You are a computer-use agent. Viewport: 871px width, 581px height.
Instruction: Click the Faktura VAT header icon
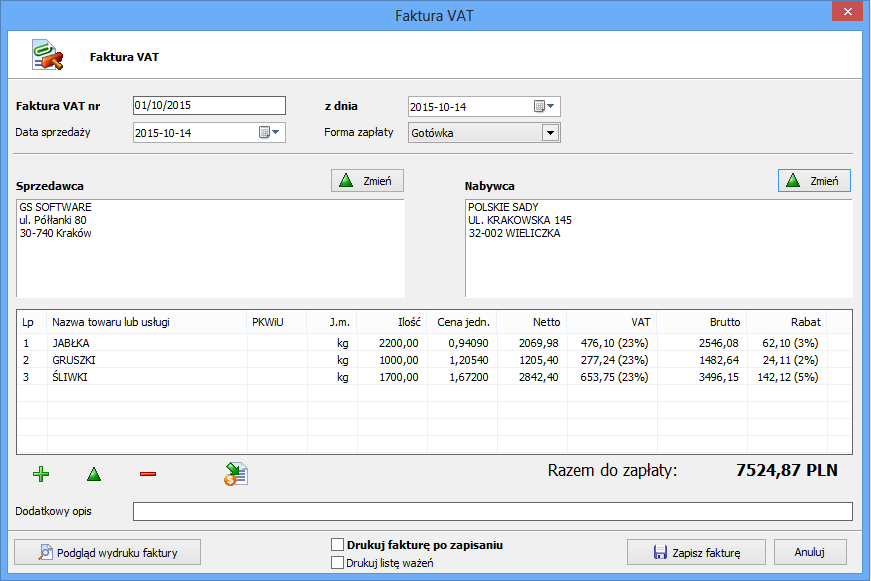[x=48, y=57]
